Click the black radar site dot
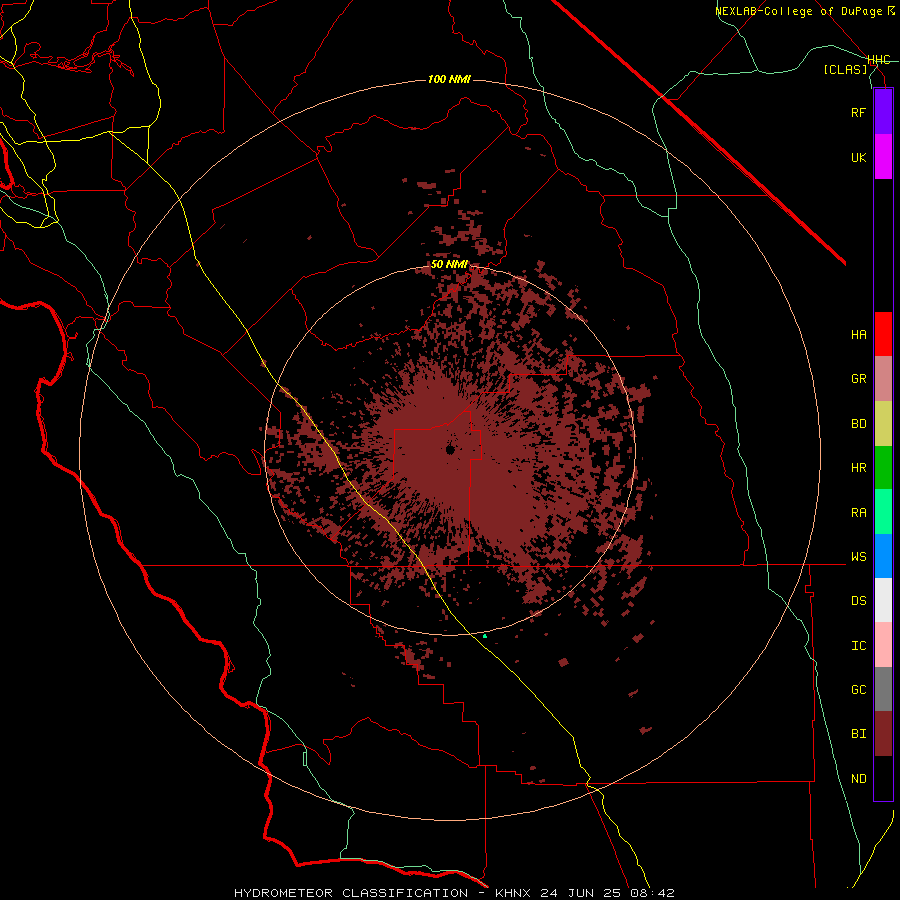The height and width of the screenshot is (900, 900). [450, 449]
